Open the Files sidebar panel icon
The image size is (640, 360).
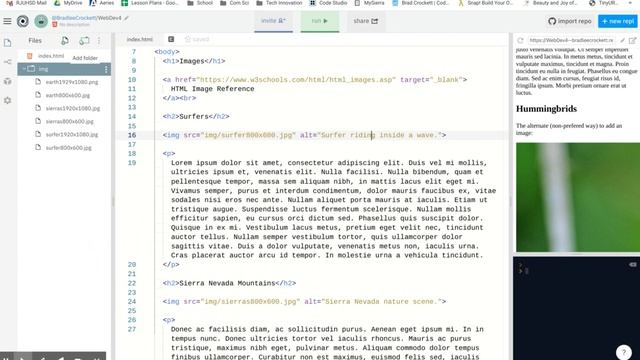(7, 42)
